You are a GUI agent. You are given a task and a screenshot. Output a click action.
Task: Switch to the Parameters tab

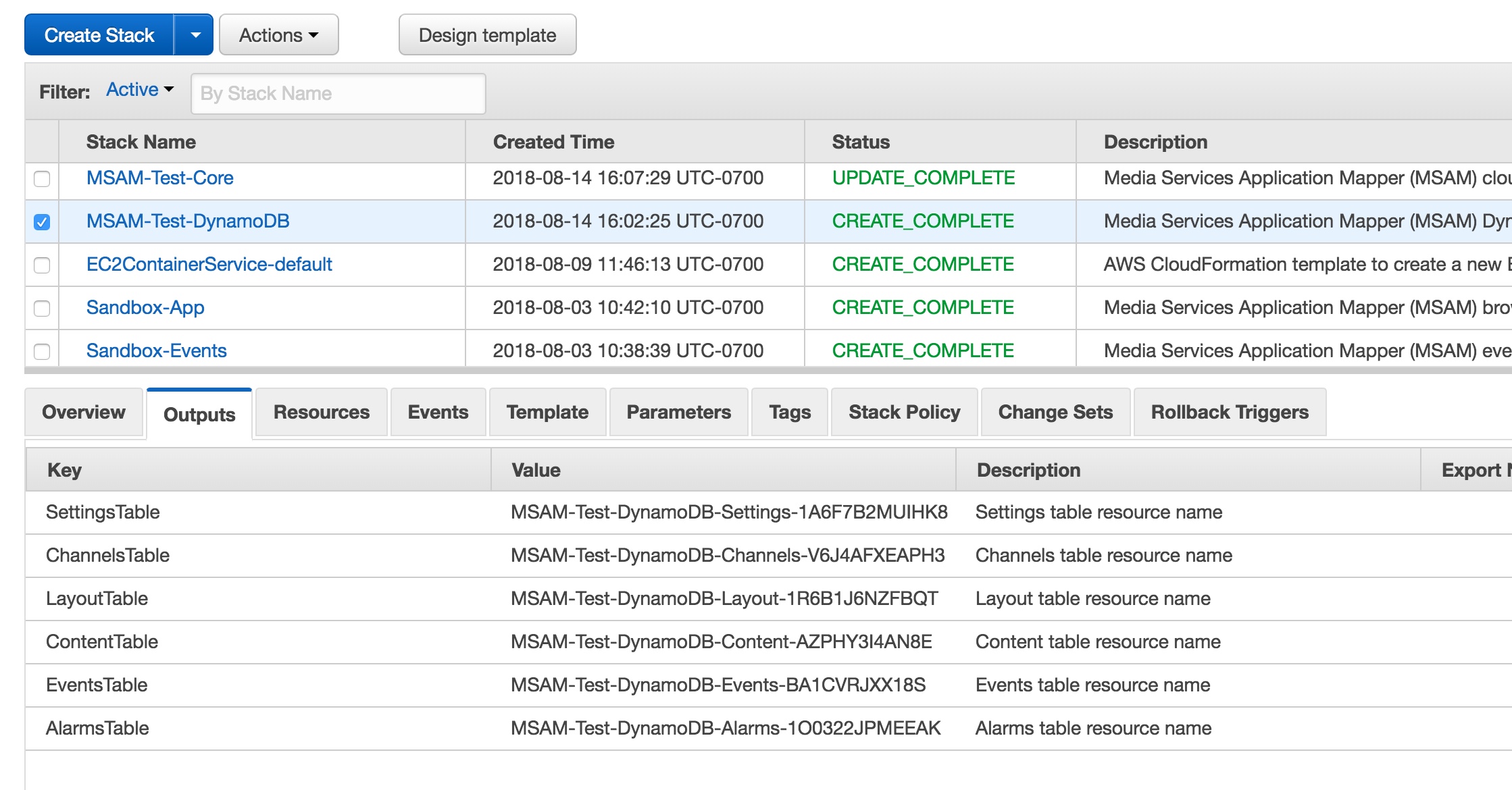coord(679,412)
